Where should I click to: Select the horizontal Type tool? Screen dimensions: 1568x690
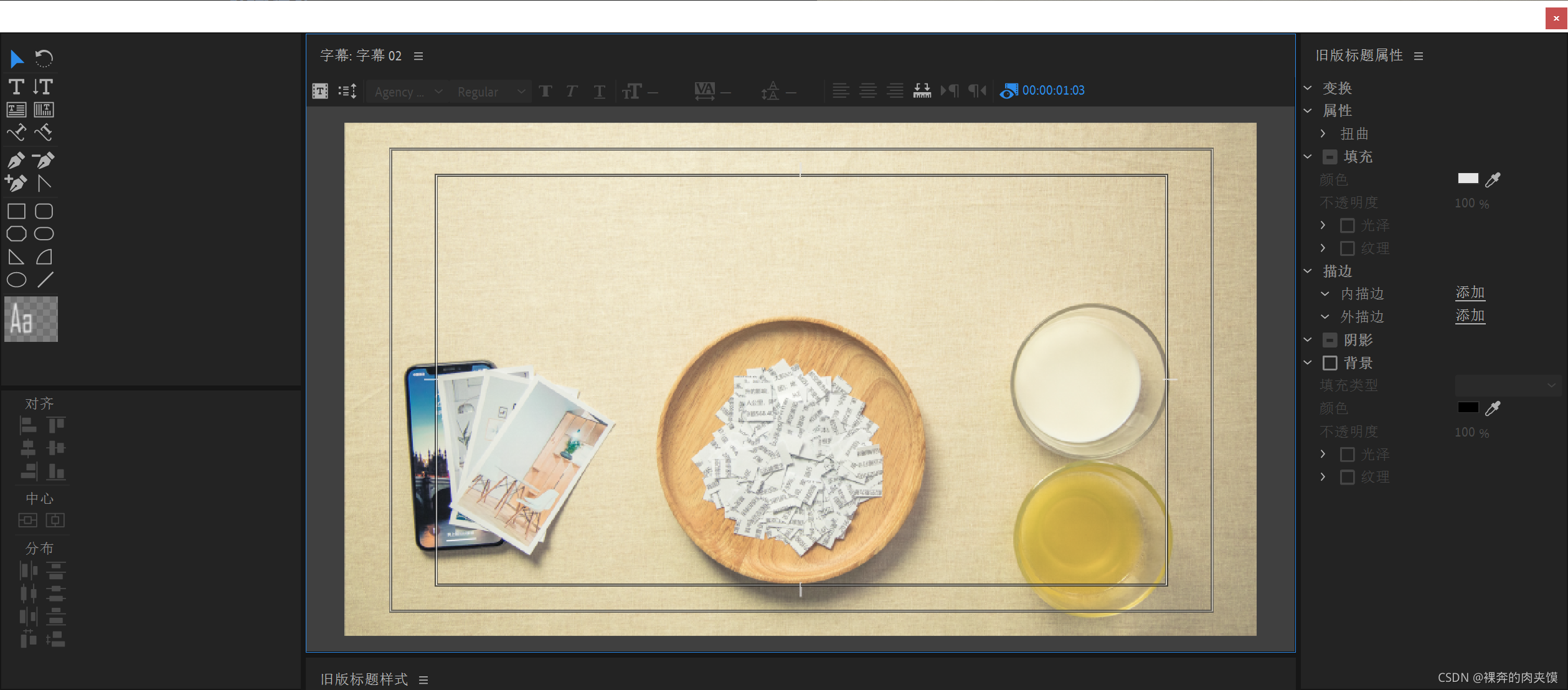tap(16, 87)
